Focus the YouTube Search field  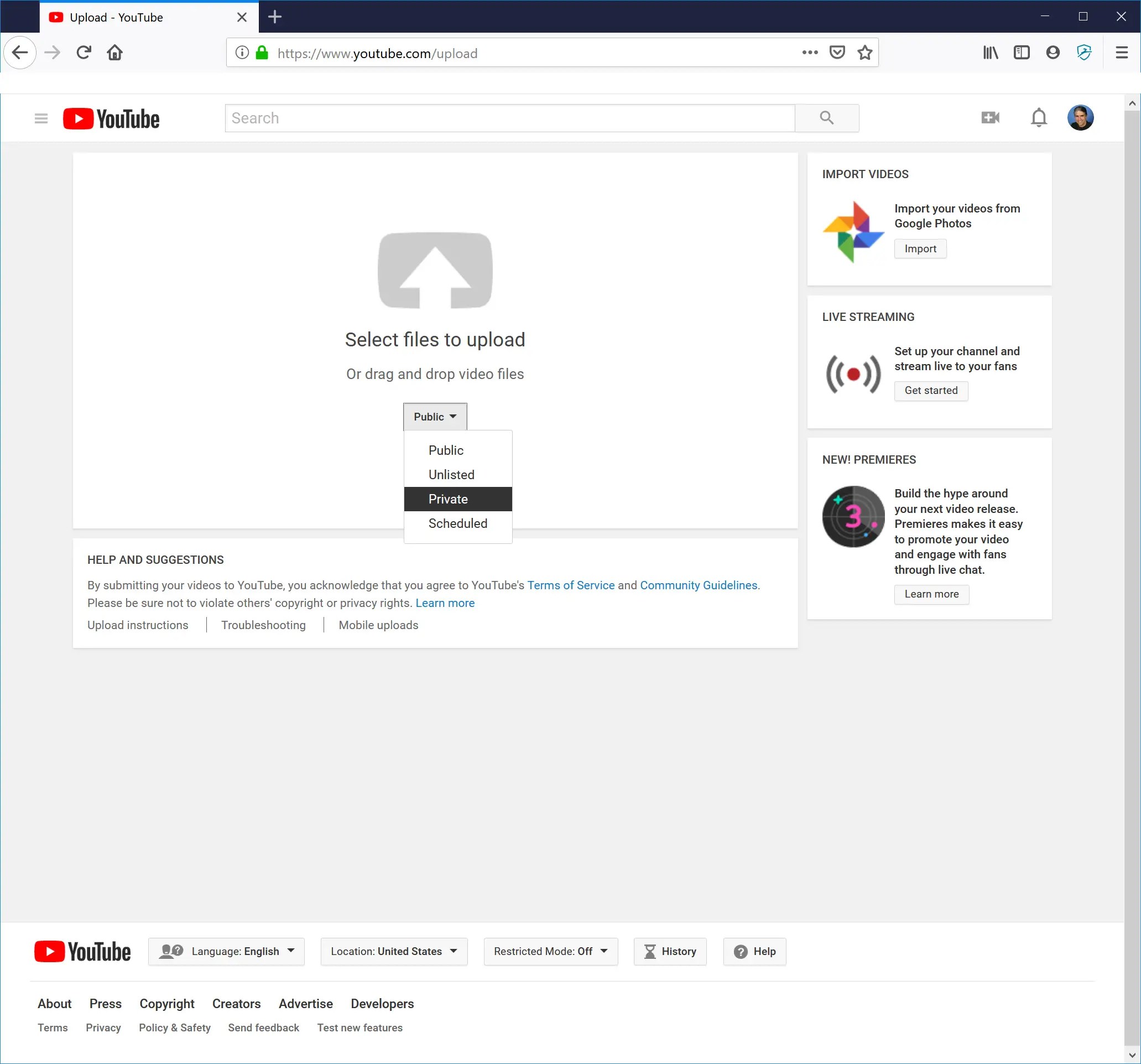(x=510, y=118)
